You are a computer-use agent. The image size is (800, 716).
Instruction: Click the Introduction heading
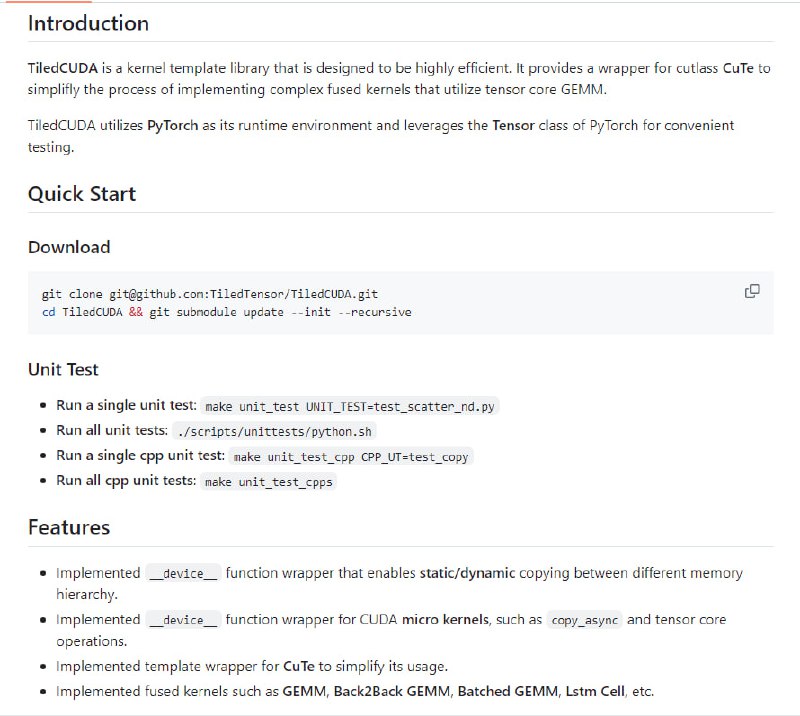[88, 24]
